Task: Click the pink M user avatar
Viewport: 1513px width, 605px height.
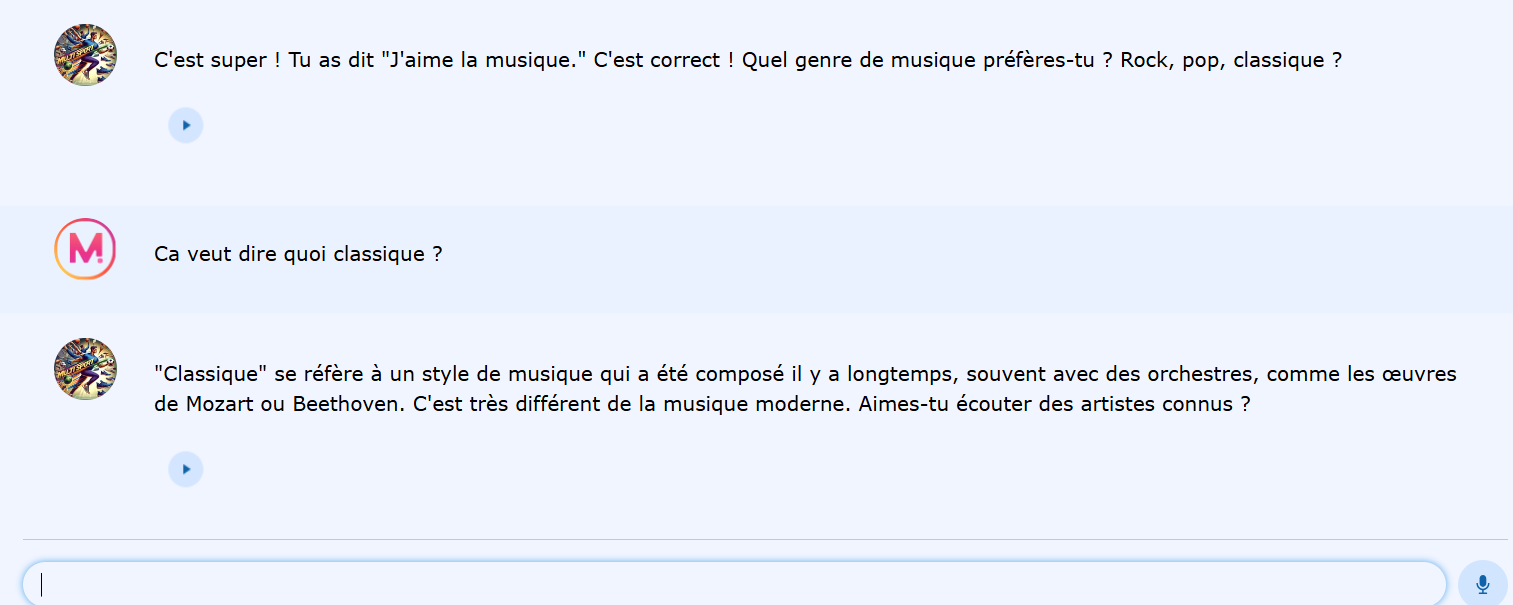Action: 85,249
